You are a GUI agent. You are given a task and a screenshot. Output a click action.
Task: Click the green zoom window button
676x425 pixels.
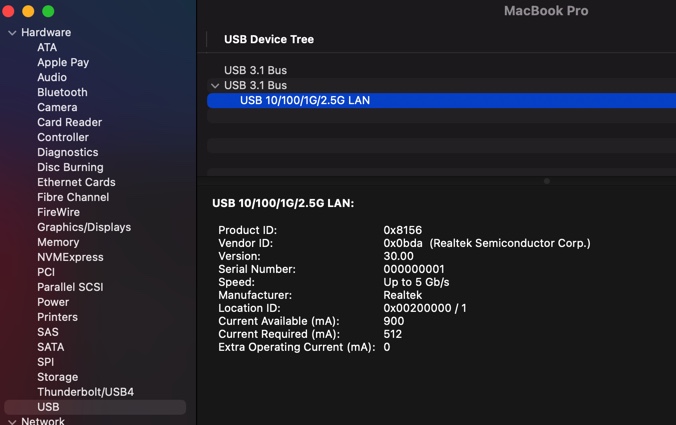(46, 11)
